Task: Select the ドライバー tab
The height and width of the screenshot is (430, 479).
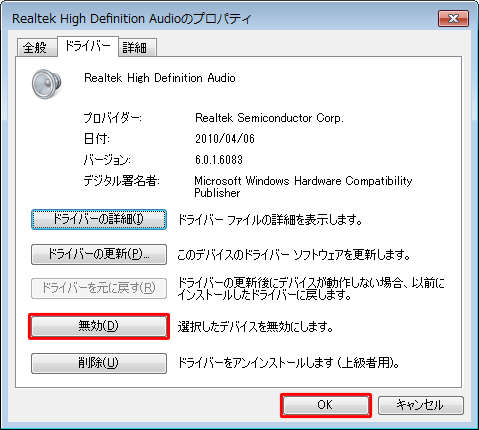Action: 88,46
